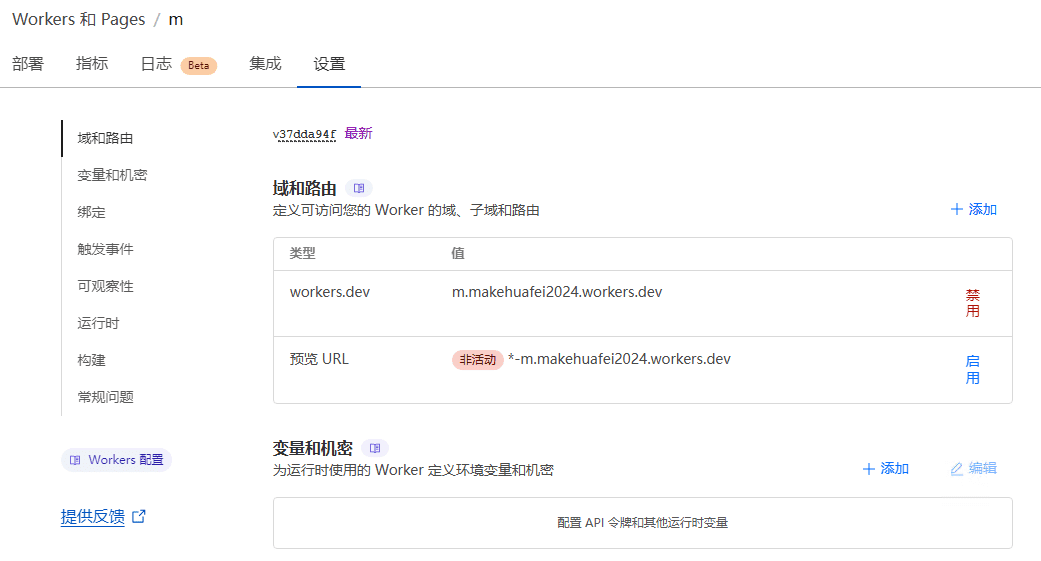Viewport: 1041px width, 561px height.
Task: Click the pencil icon for 编辑
Action: coord(957,468)
